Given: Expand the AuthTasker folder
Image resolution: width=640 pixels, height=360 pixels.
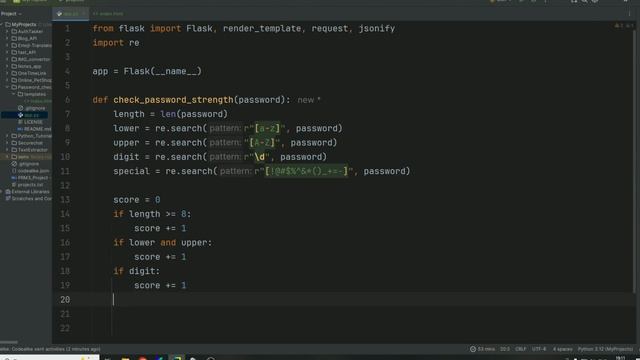Looking at the screenshot, I should tap(7, 31).
